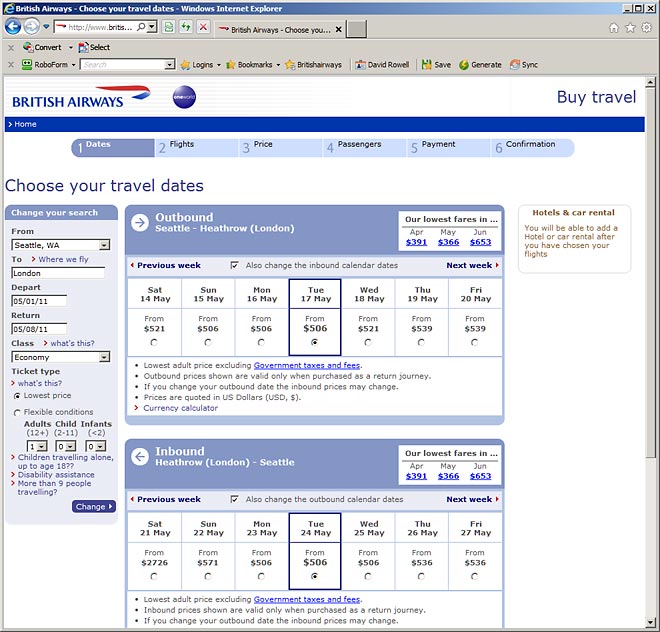Screen dimensions: 660x632
Task: Open Outbound lowest April fare $391
Action: (x=416, y=242)
